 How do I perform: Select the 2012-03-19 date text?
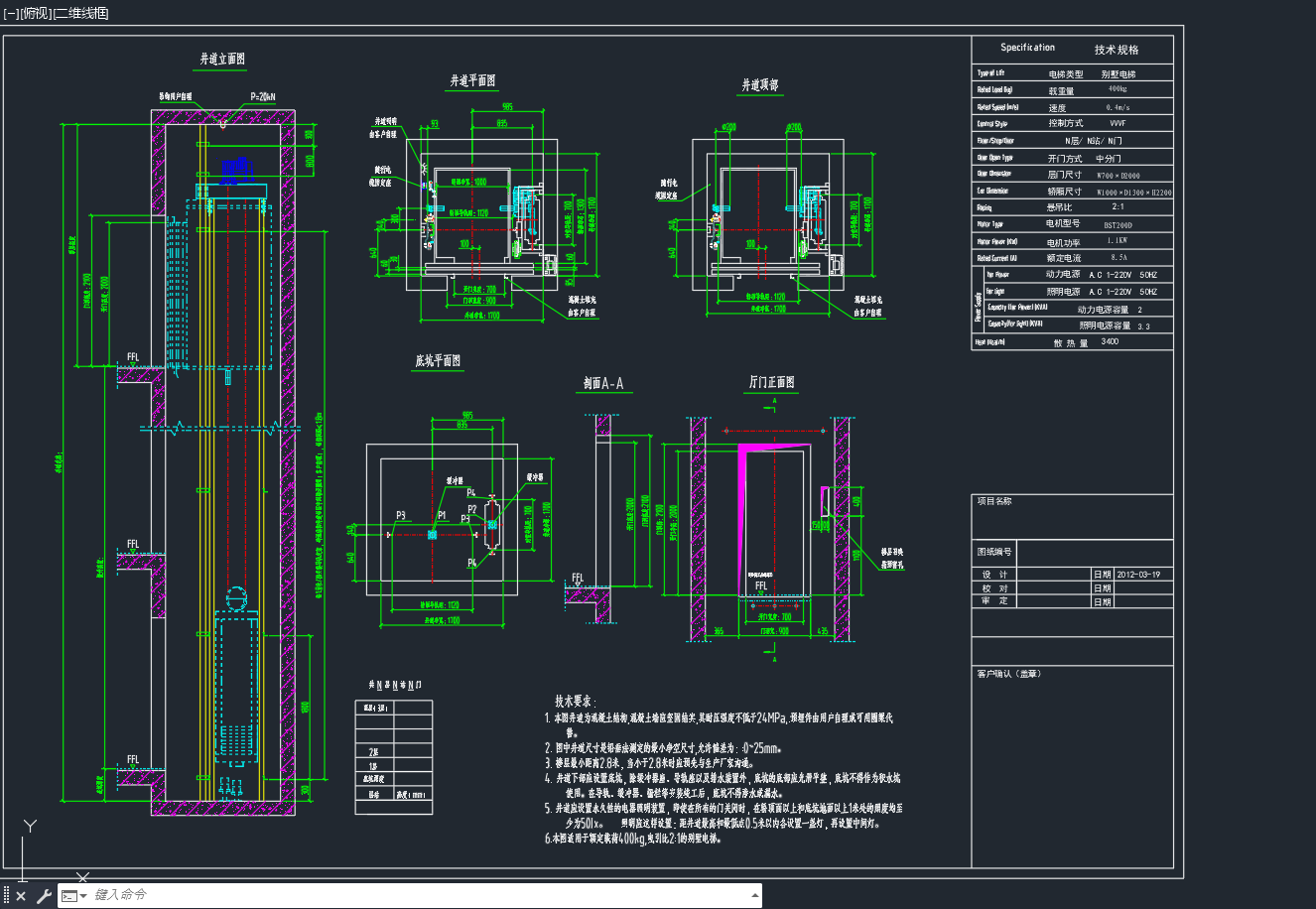tap(1138, 575)
